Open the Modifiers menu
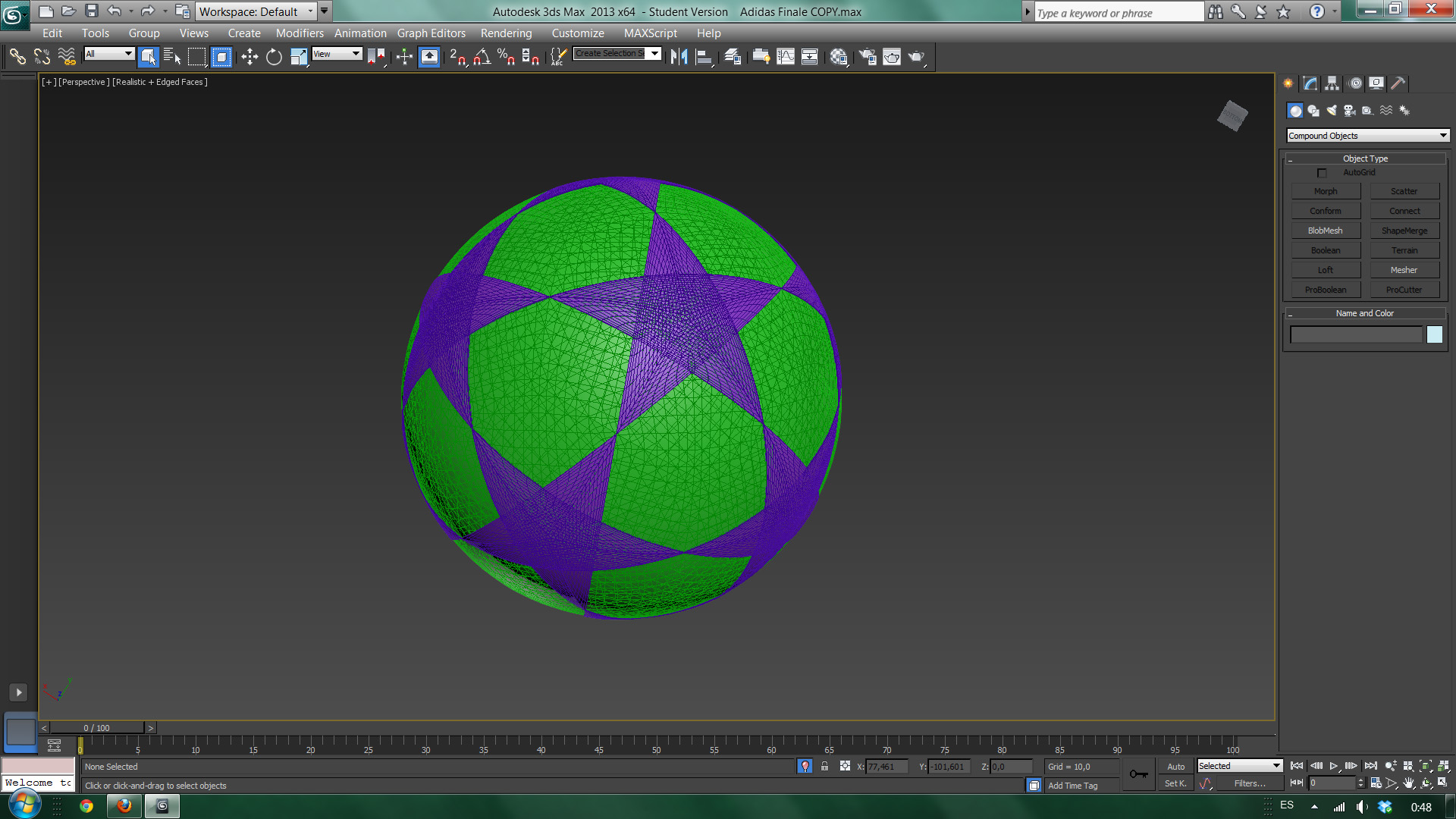Image resolution: width=1456 pixels, height=819 pixels. click(x=300, y=33)
